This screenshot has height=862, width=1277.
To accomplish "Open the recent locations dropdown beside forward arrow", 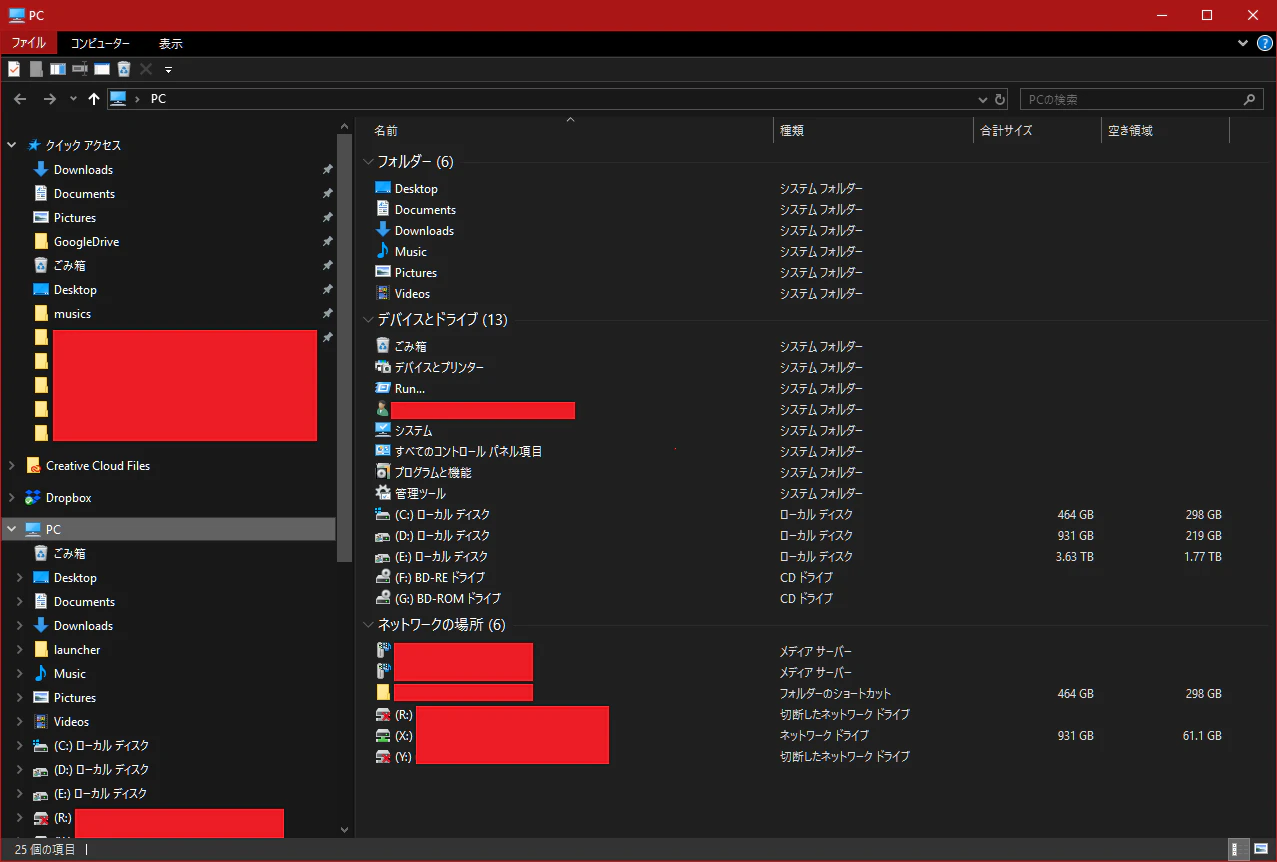I will 73,99.
